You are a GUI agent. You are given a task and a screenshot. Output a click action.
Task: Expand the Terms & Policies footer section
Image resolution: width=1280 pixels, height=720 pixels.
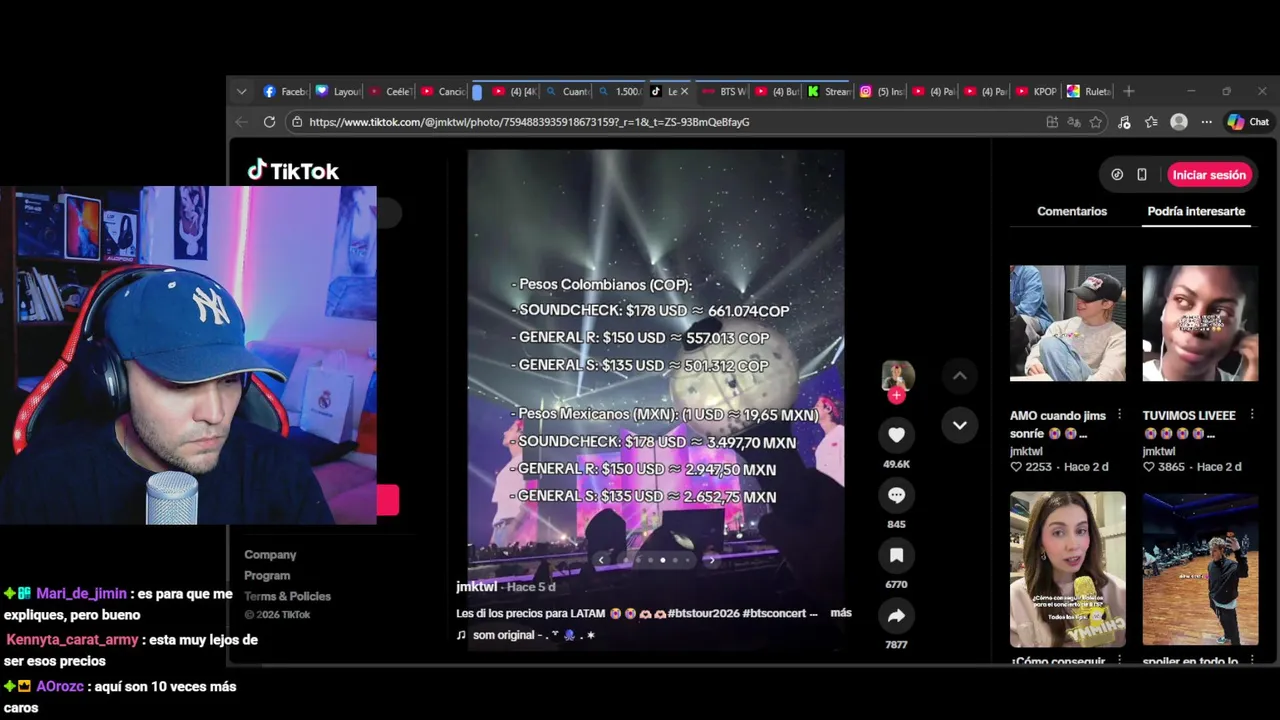point(287,596)
